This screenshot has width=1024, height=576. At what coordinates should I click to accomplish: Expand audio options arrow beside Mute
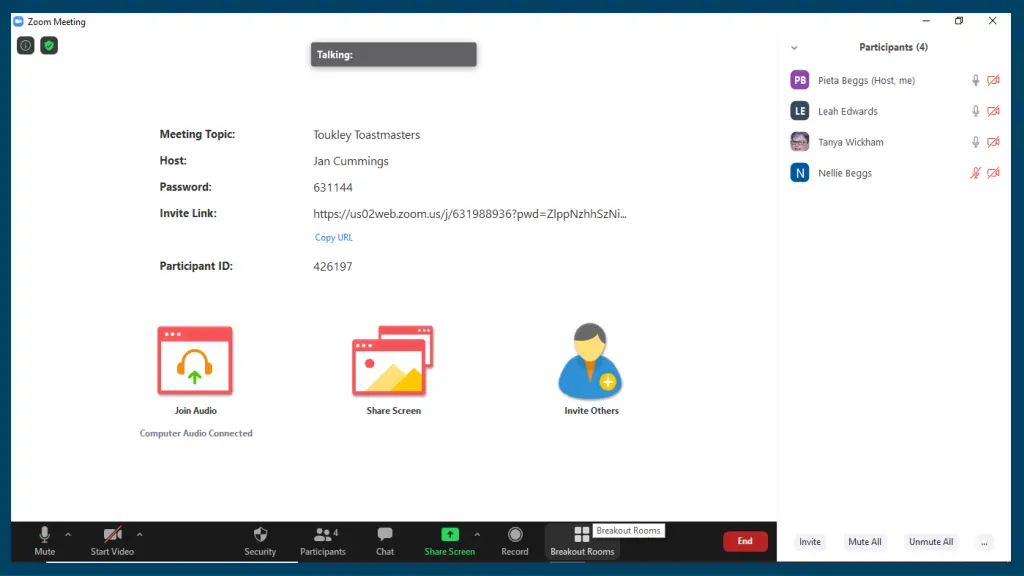pyautogui.click(x=68, y=535)
